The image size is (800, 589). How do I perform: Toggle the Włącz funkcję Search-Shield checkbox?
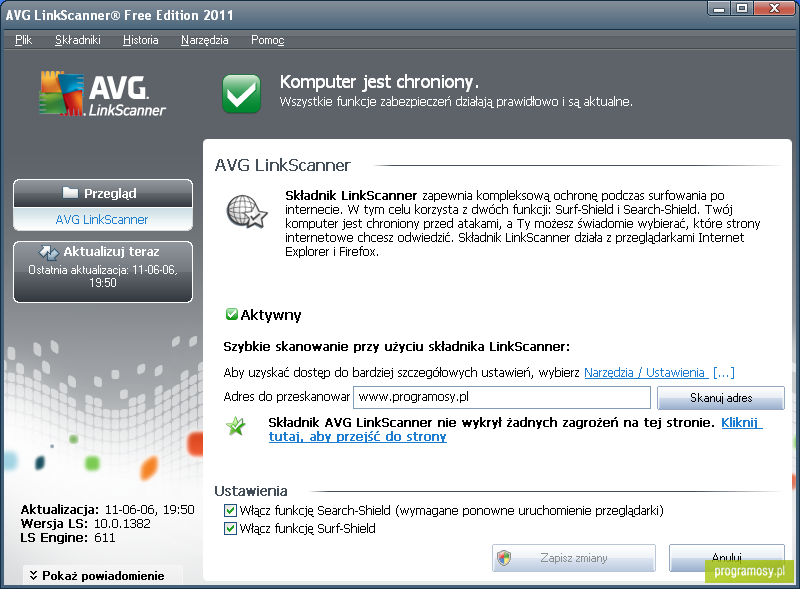pos(230,510)
